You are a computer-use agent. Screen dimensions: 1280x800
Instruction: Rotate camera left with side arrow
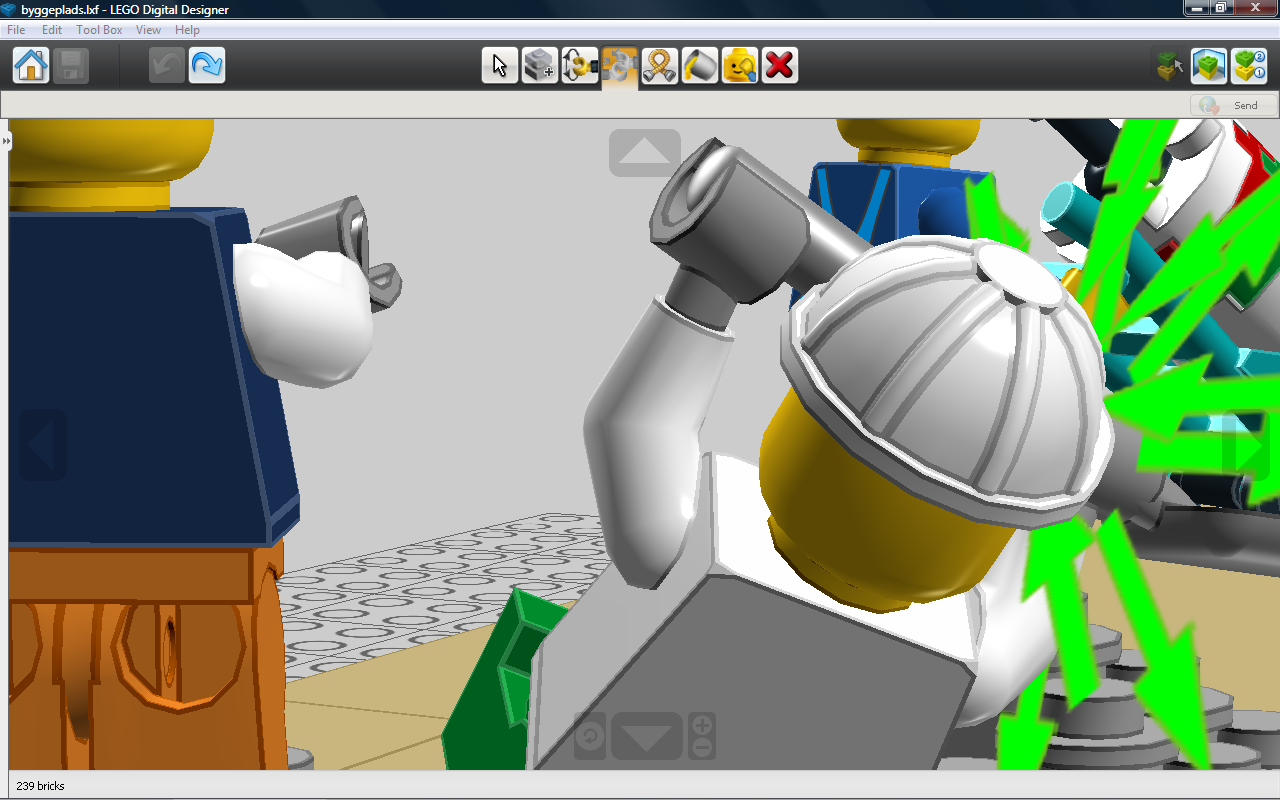(x=42, y=445)
